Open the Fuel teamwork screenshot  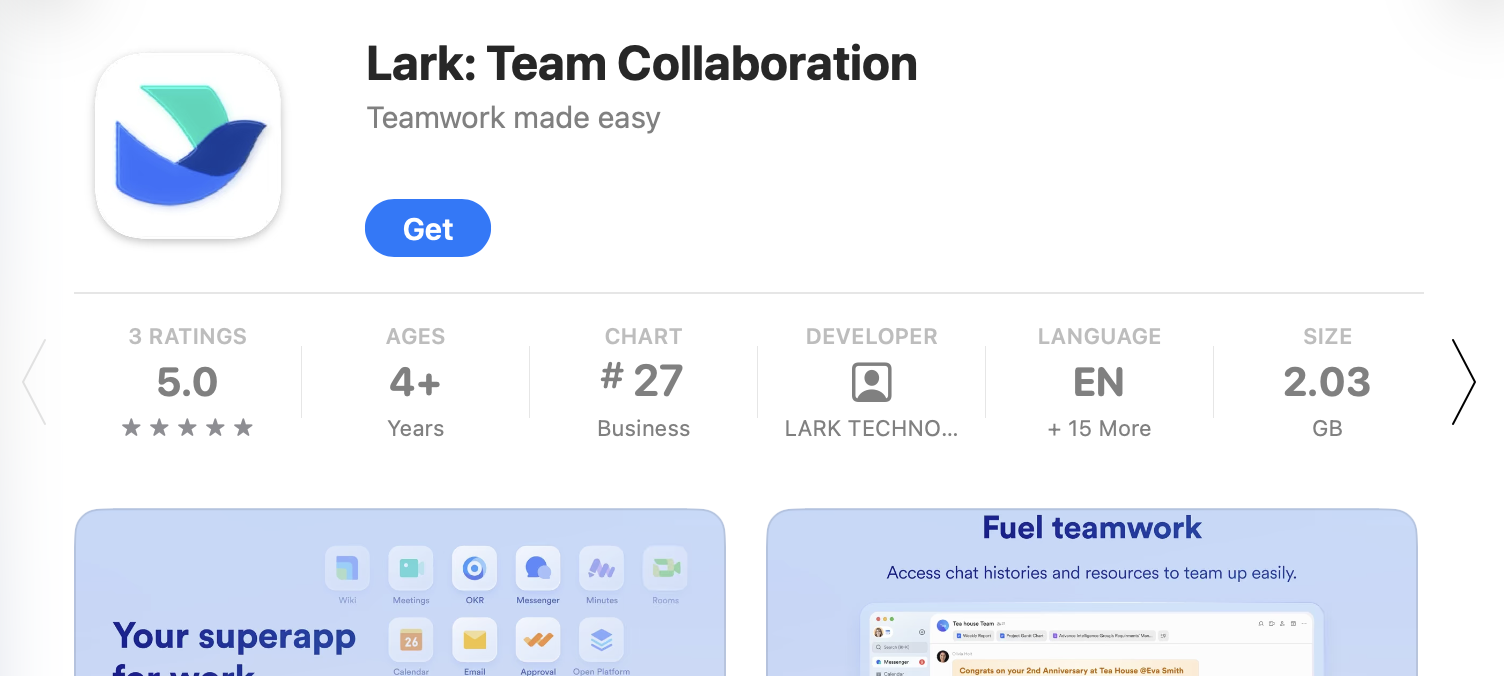[1092, 593]
